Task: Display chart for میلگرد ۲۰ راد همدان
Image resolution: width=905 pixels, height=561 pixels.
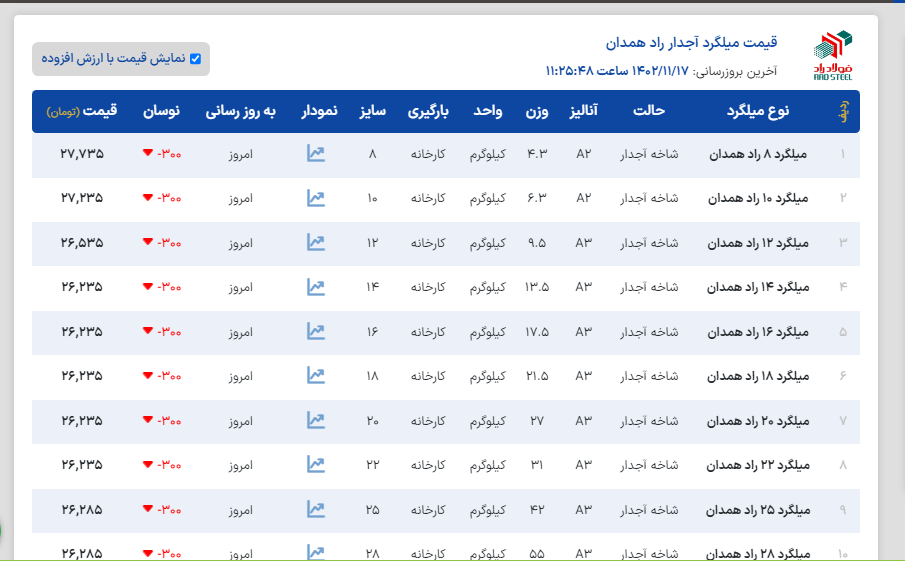Action: [316, 420]
